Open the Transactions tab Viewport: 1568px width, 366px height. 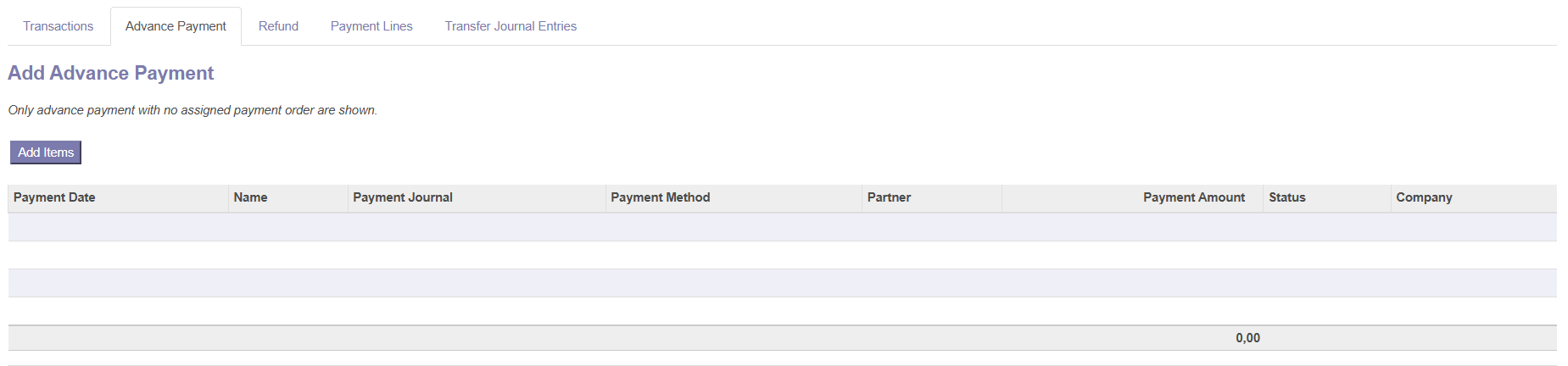tap(58, 26)
